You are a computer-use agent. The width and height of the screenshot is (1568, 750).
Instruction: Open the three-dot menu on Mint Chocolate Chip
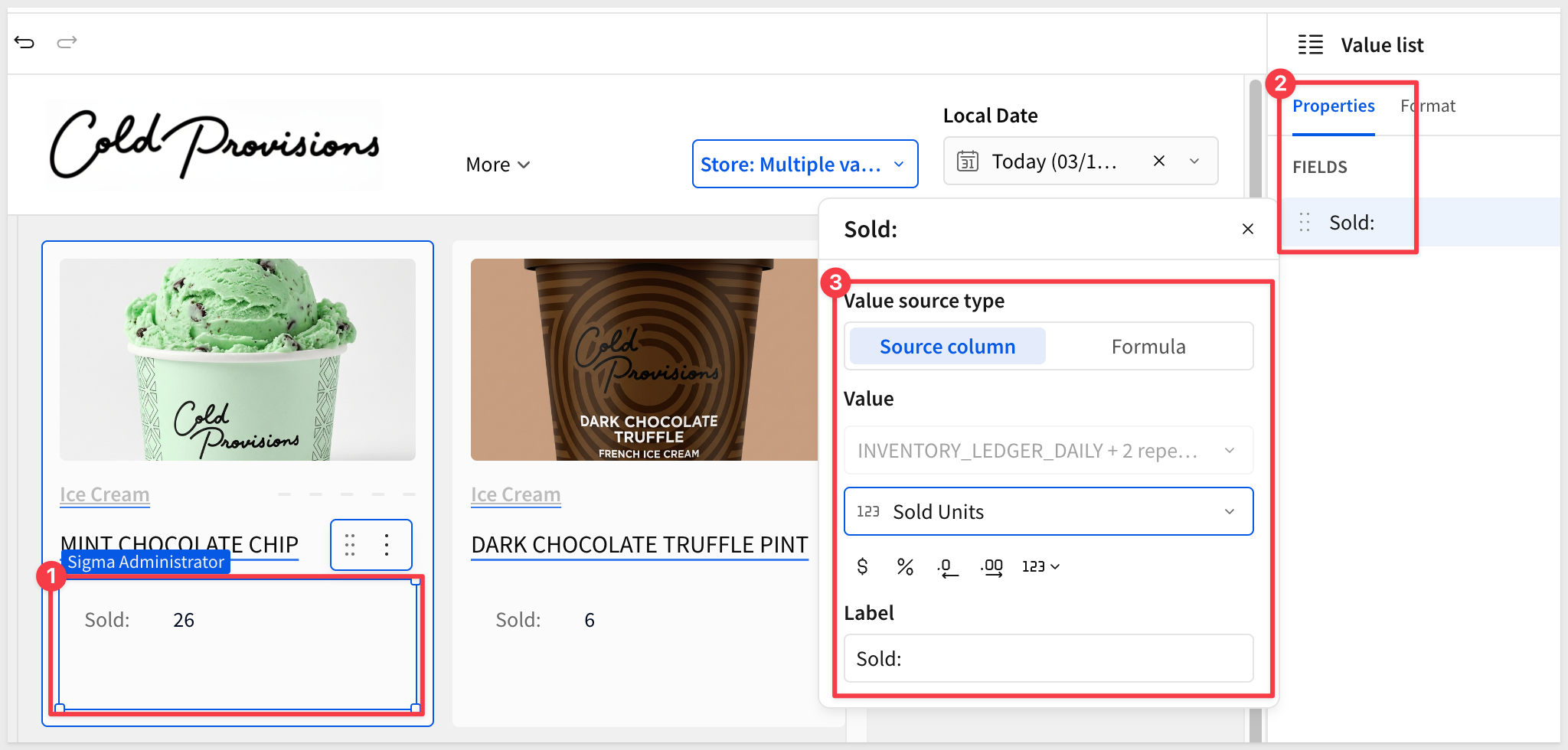click(387, 545)
